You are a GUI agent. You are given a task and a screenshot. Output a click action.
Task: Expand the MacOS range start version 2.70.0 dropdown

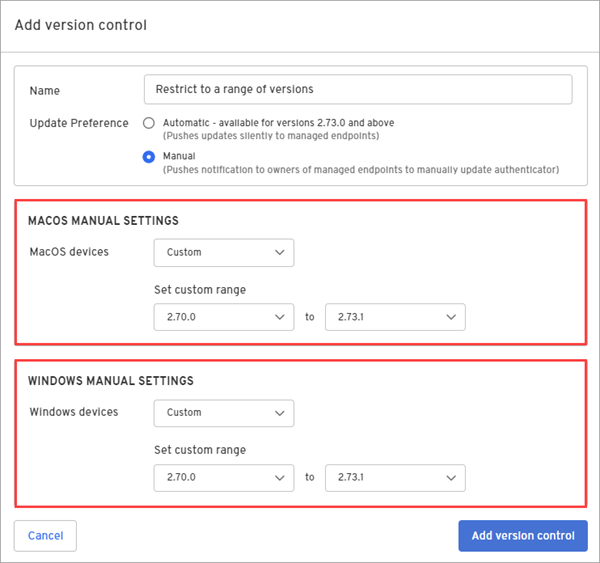click(x=223, y=317)
